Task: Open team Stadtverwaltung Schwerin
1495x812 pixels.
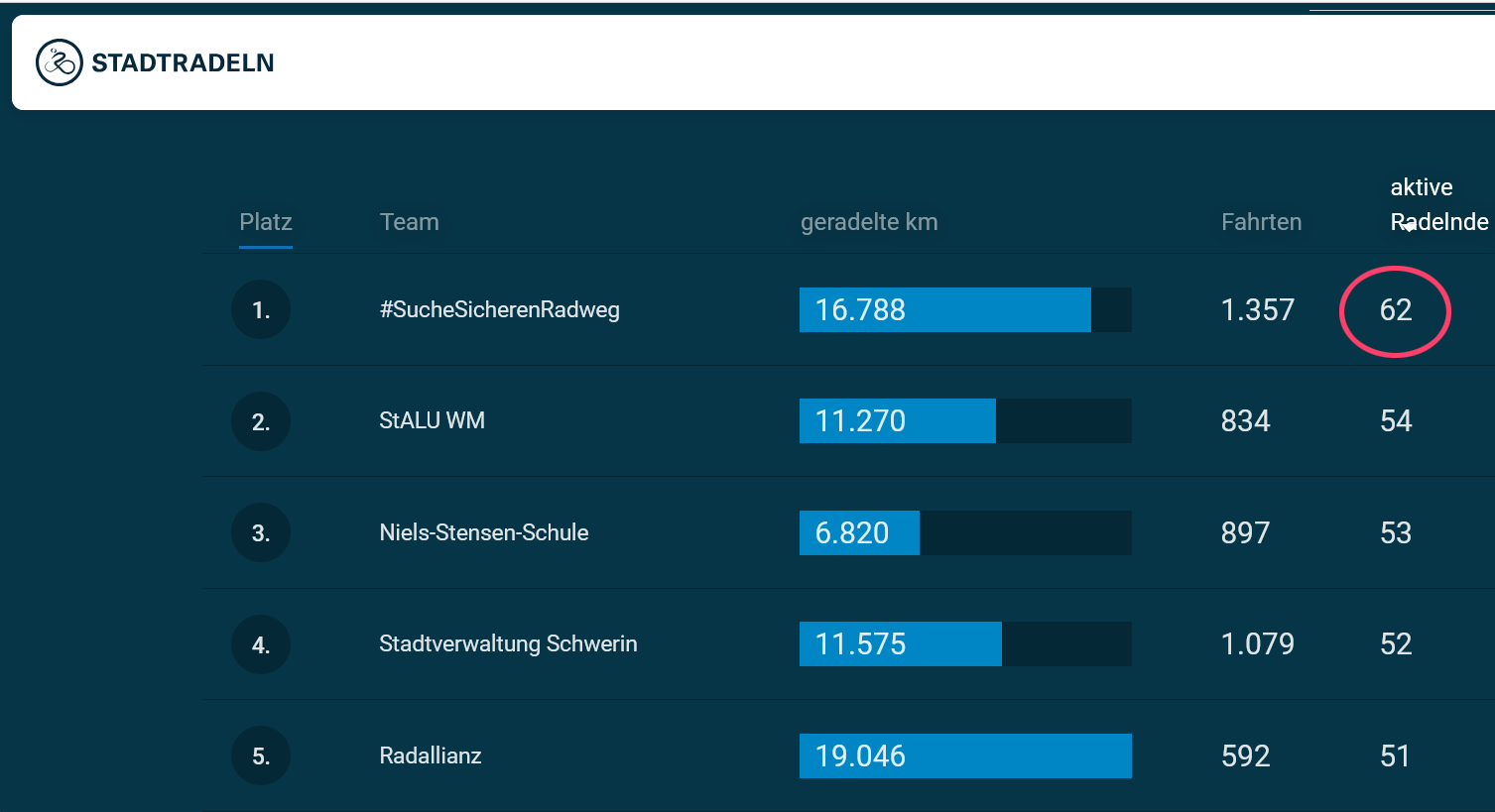Action: 508,643
